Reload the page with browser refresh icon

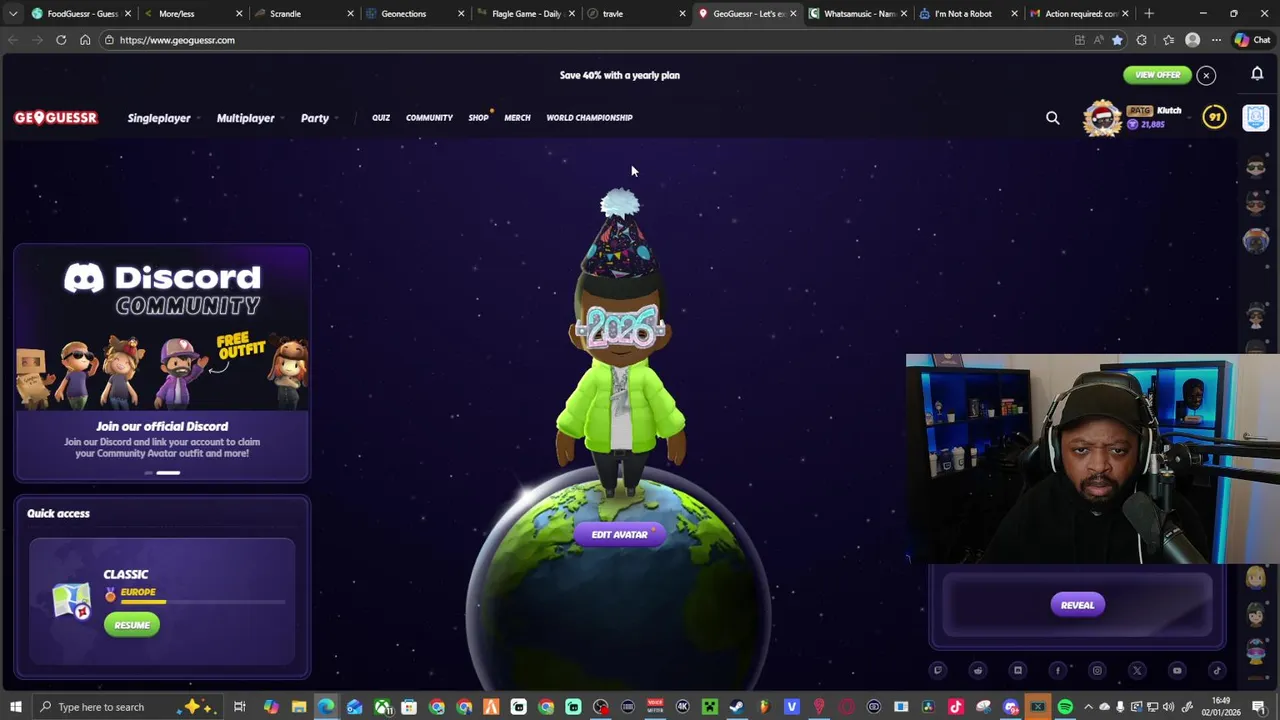61,40
